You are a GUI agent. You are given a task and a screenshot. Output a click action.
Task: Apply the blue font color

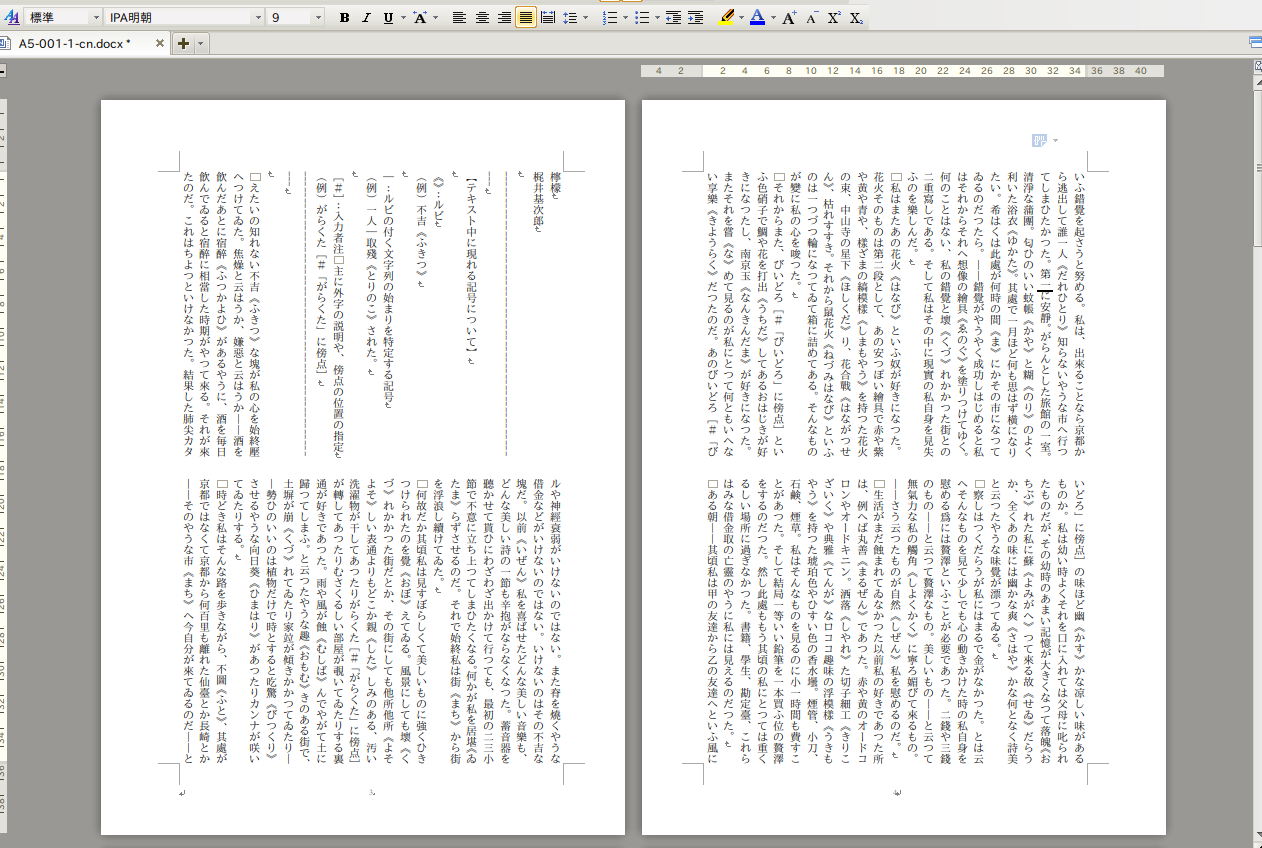(x=757, y=18)
